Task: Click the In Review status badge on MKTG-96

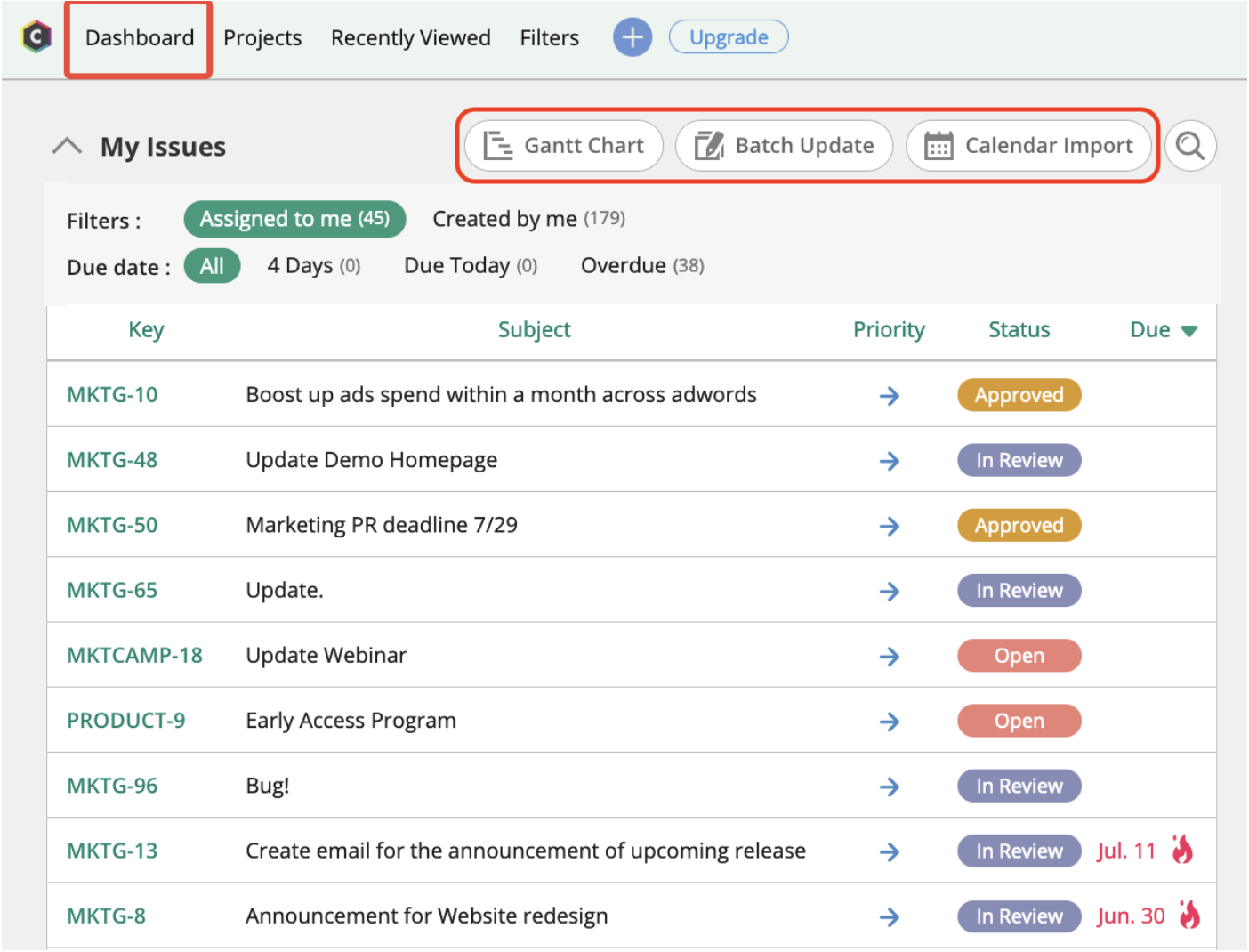Action: click(1019, 786)
